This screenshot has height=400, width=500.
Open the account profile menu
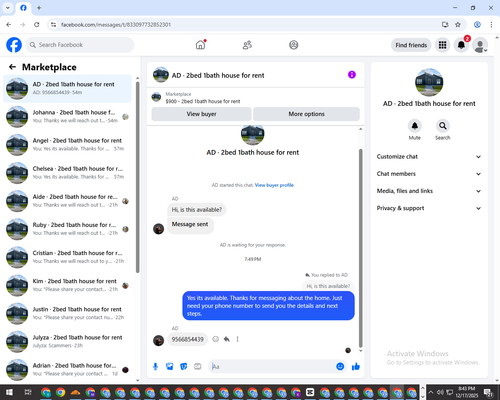480,45
